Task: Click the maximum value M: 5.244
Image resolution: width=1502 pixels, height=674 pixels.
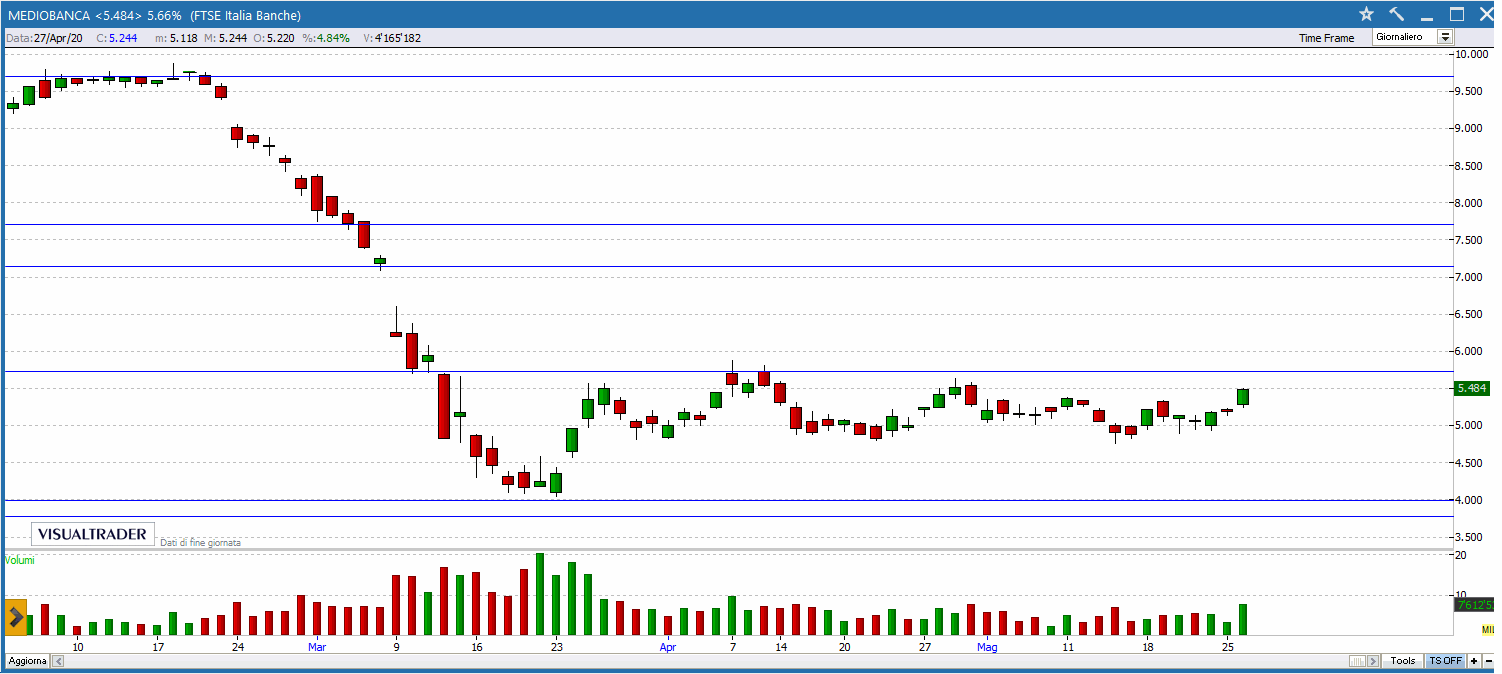Action: [x=225, y=38]
